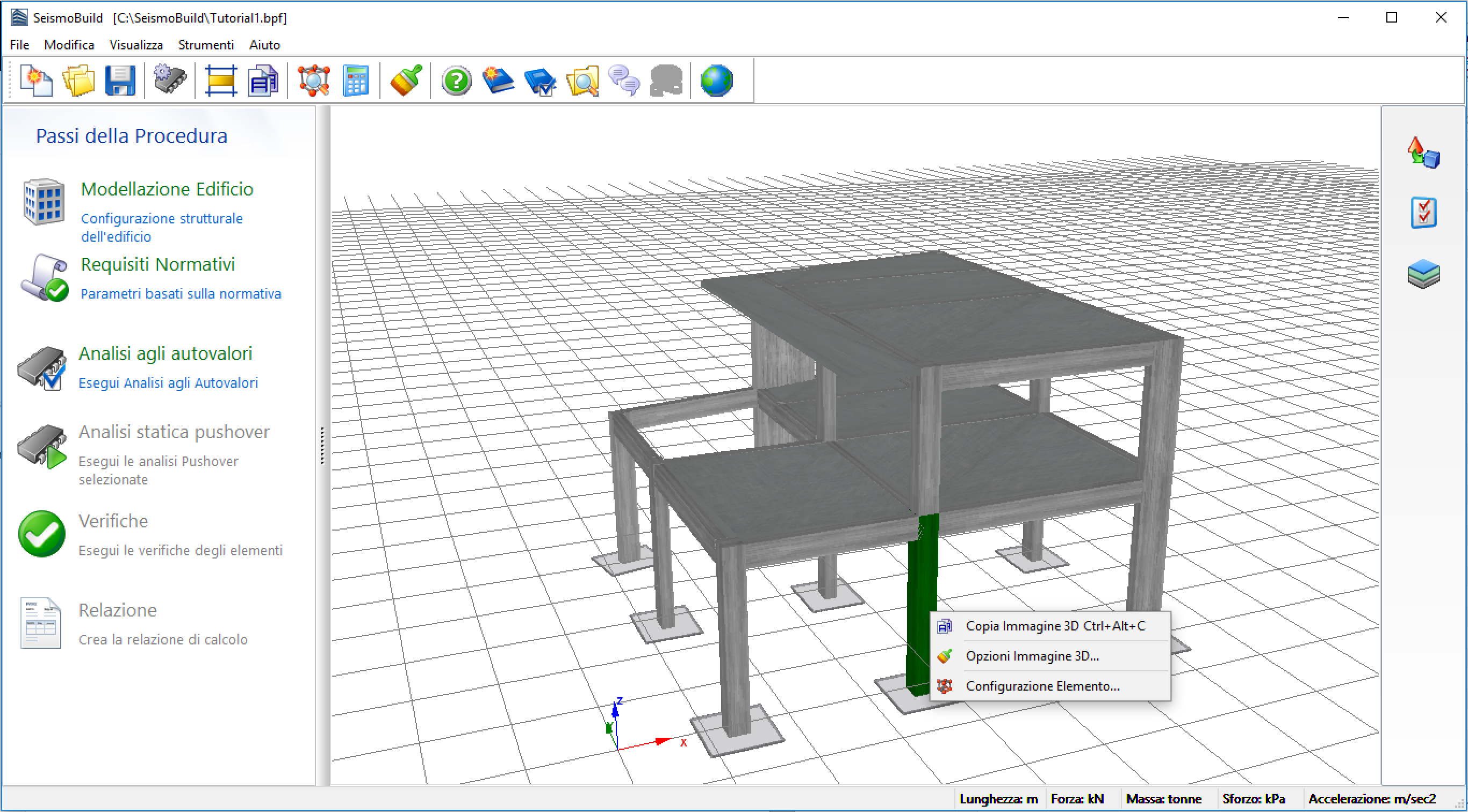This screenshot has width=1468, height=812.
Task: Select Opzioni Immagine 3D in the context menu
Action: coord(1032,656)
